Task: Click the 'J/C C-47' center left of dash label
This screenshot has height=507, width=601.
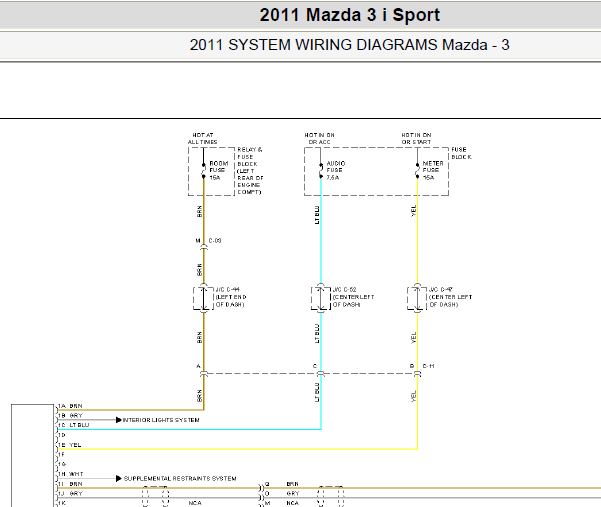Action: [x=450, y=297]
